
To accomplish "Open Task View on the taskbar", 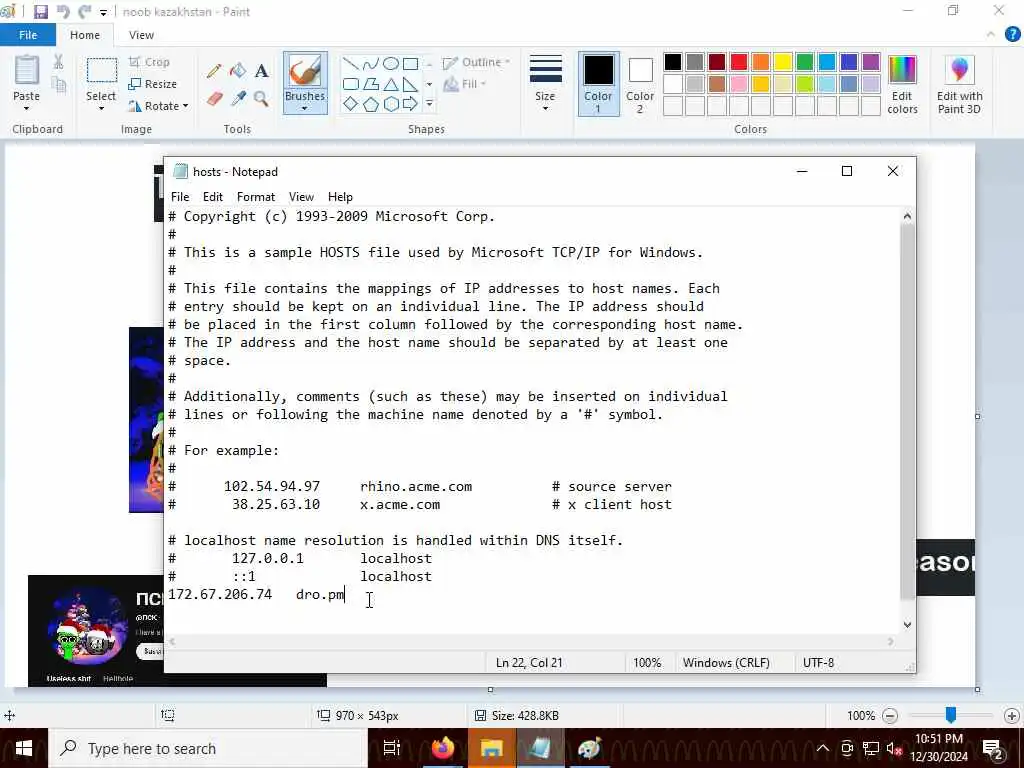I will point(391,748).
